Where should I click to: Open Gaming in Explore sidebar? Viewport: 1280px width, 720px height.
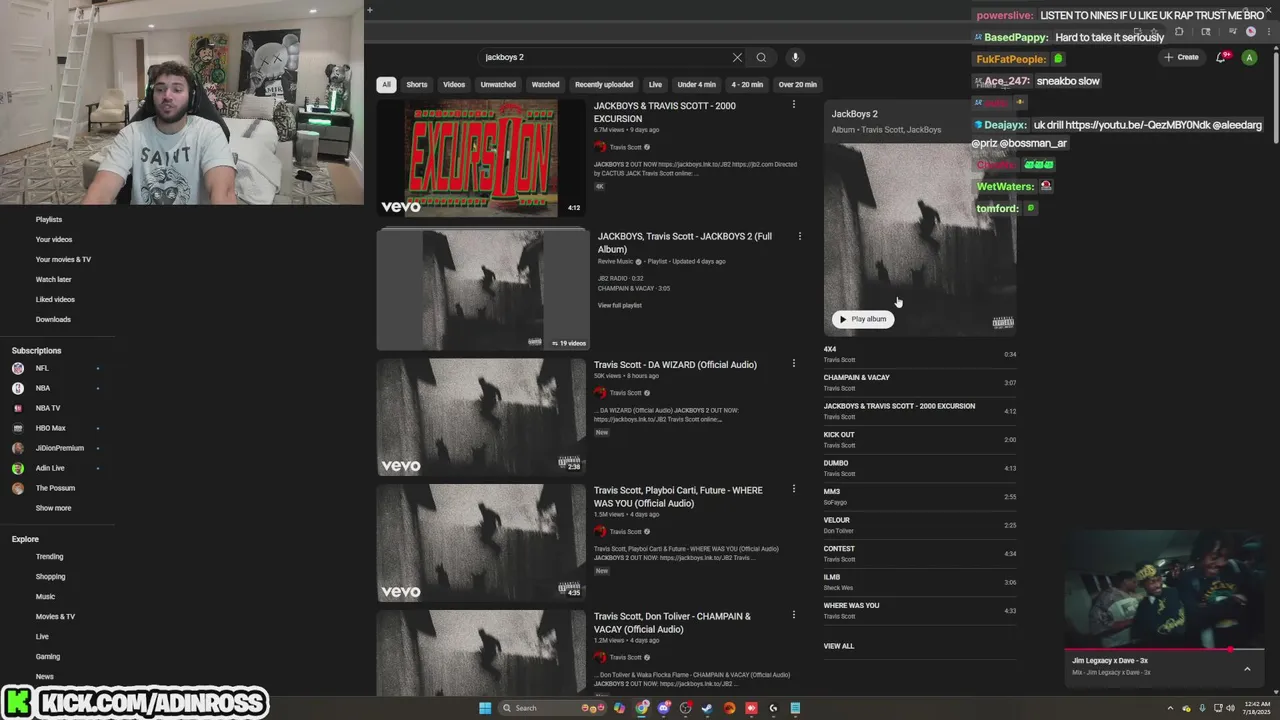(x=48, y=656)
